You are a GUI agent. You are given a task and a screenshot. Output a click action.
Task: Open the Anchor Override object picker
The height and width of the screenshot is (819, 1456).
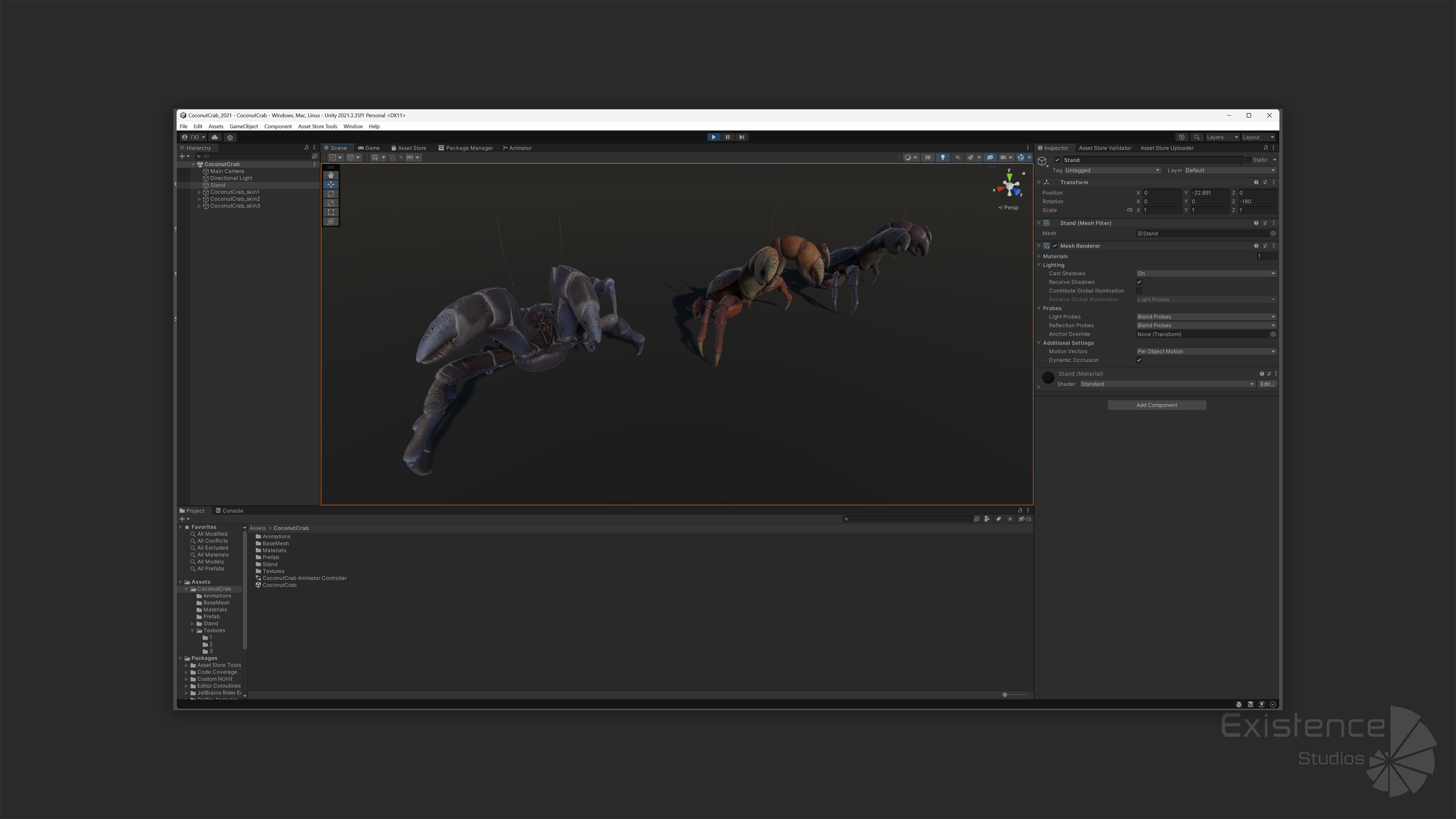pyautogui.click(x=1273, y=334)
